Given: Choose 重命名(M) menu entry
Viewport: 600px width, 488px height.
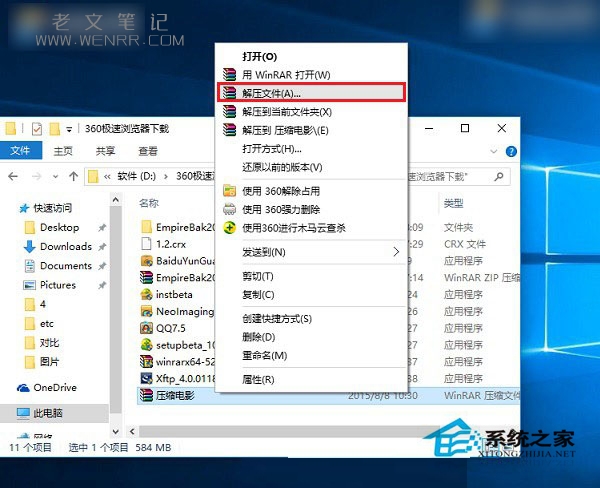Looking at the screenshot, I should pos(264,355).
